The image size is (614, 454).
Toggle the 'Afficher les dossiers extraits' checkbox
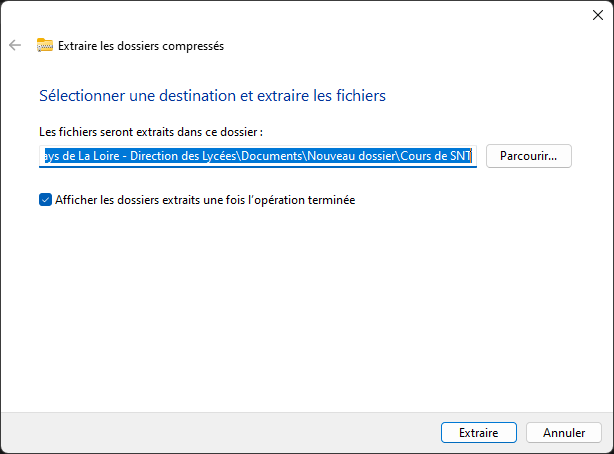point(45,200)
